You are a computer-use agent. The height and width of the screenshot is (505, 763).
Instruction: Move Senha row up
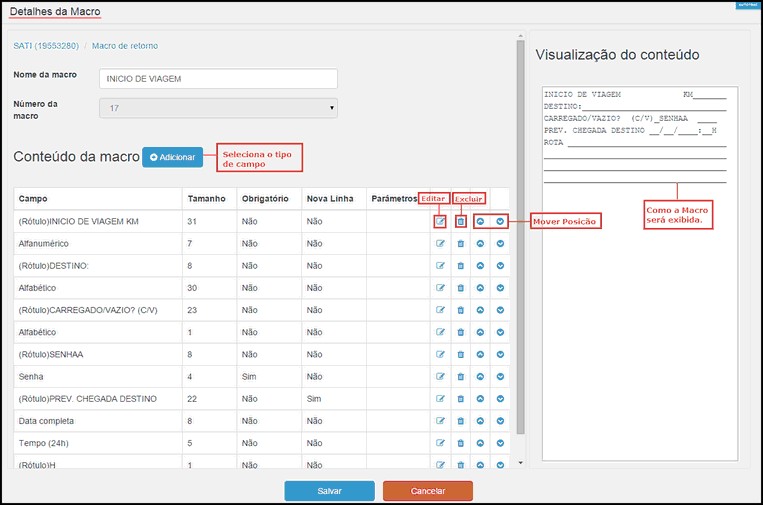tap(480, 377)
